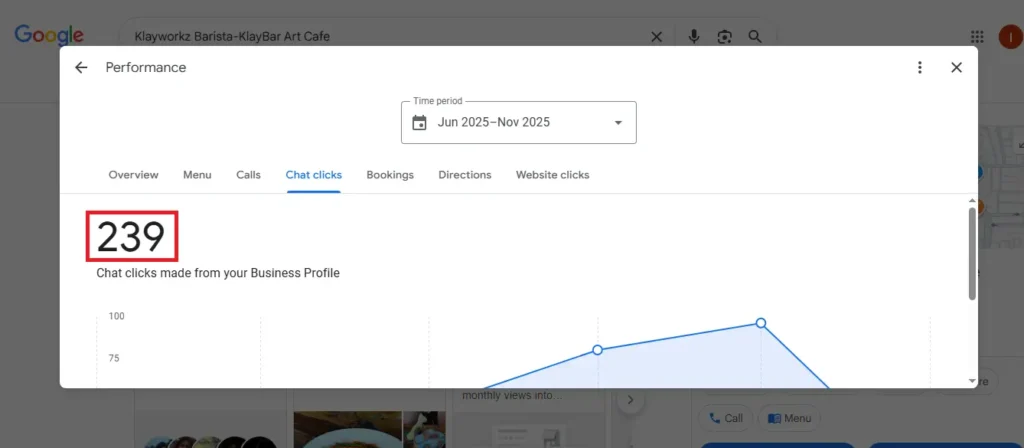Click the lower chart data point
The image size is (1024, 448).
[597, 350]
